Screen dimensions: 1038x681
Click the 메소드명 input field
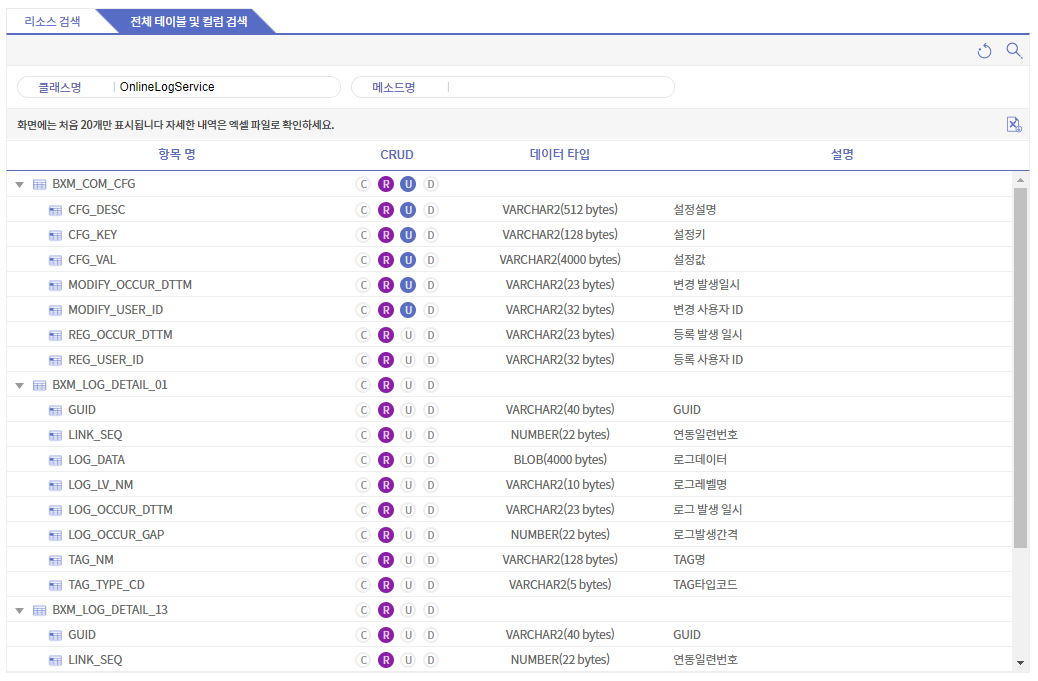pos(560,87)
